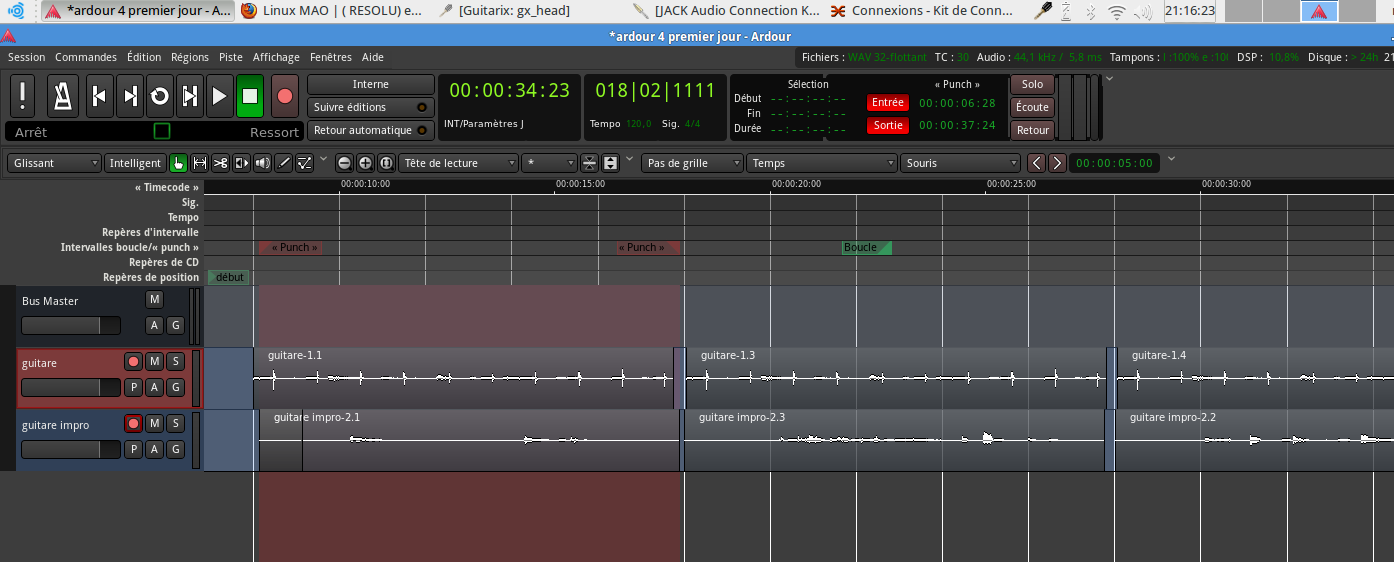Mute the guitare track
This screenshot has width=1394, height=562.
click(x=154, y=361)
